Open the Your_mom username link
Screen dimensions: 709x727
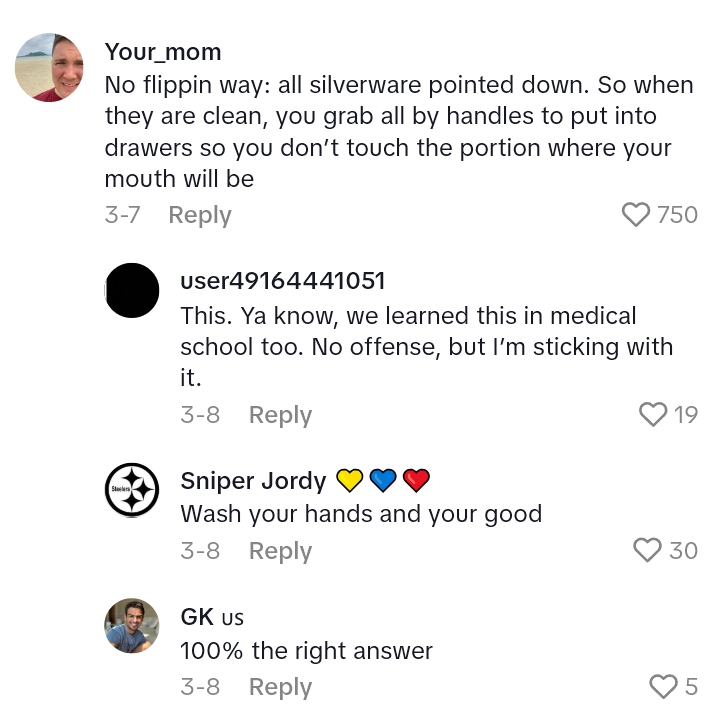[x=163, y=52]
